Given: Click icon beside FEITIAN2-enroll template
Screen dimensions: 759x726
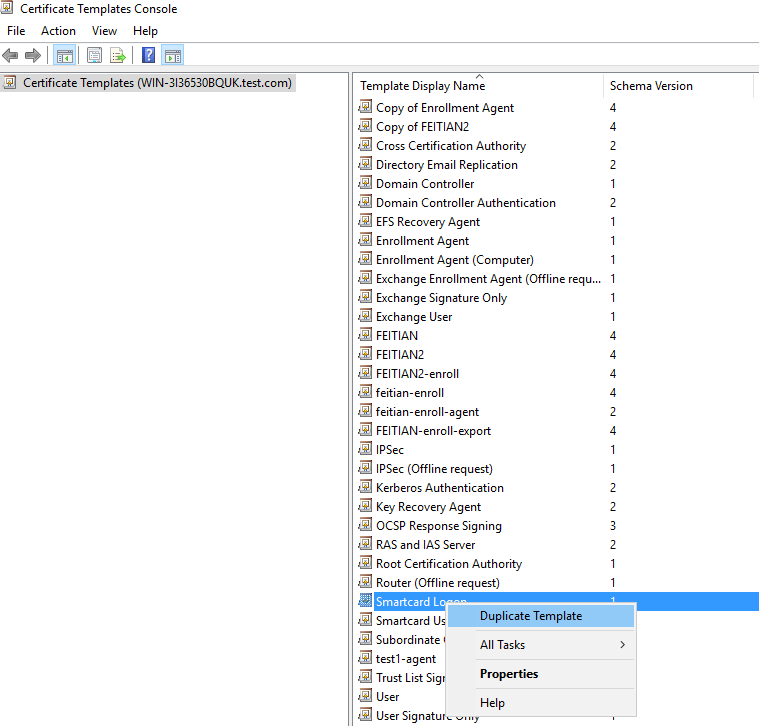Looking at the screenshot, I should (x=365, y=373).
